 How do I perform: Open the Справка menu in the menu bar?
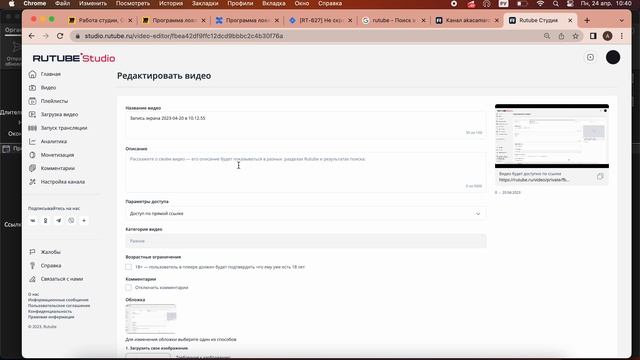tap(330, 4)
